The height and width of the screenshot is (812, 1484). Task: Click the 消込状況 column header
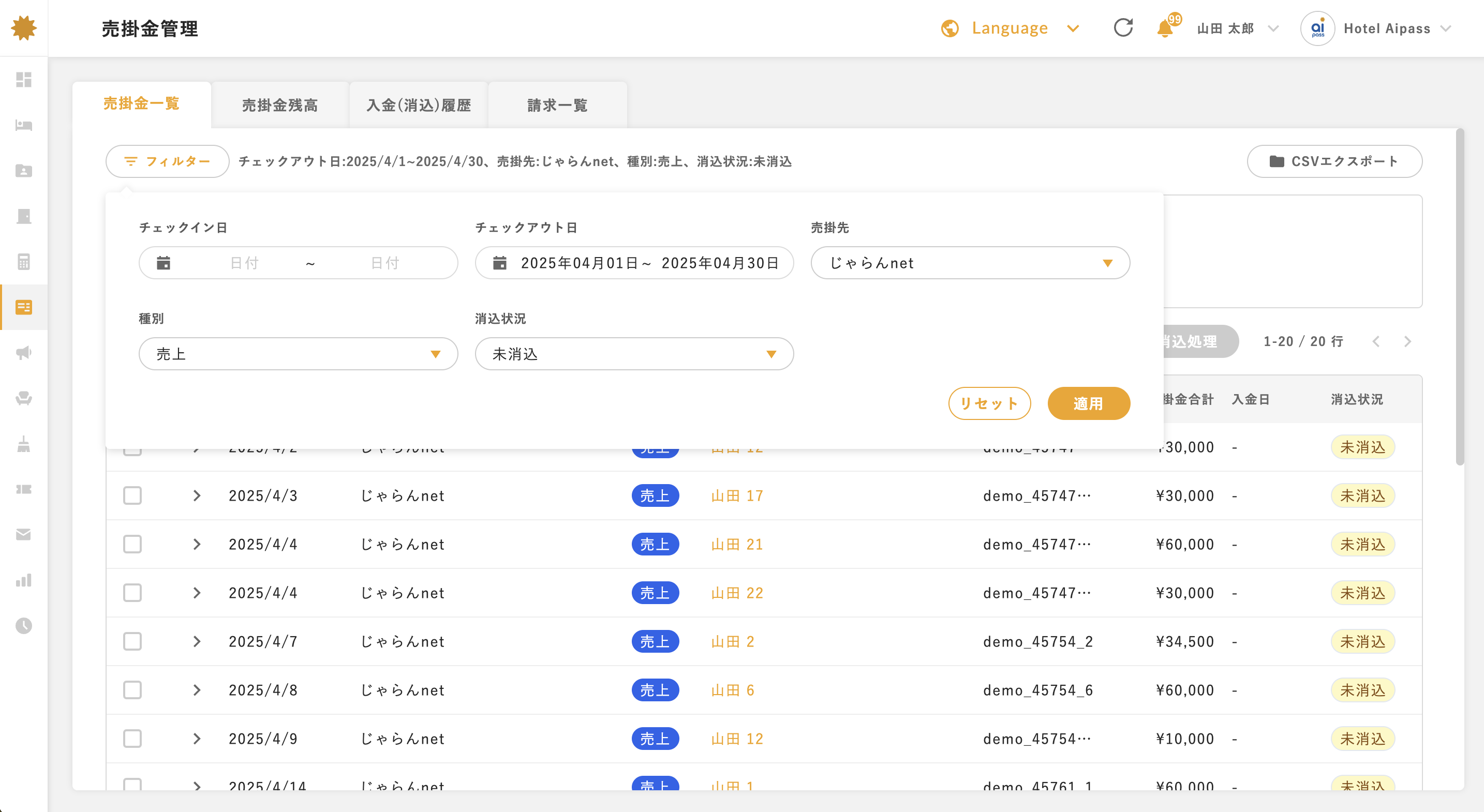click(x=1357, y=399)
